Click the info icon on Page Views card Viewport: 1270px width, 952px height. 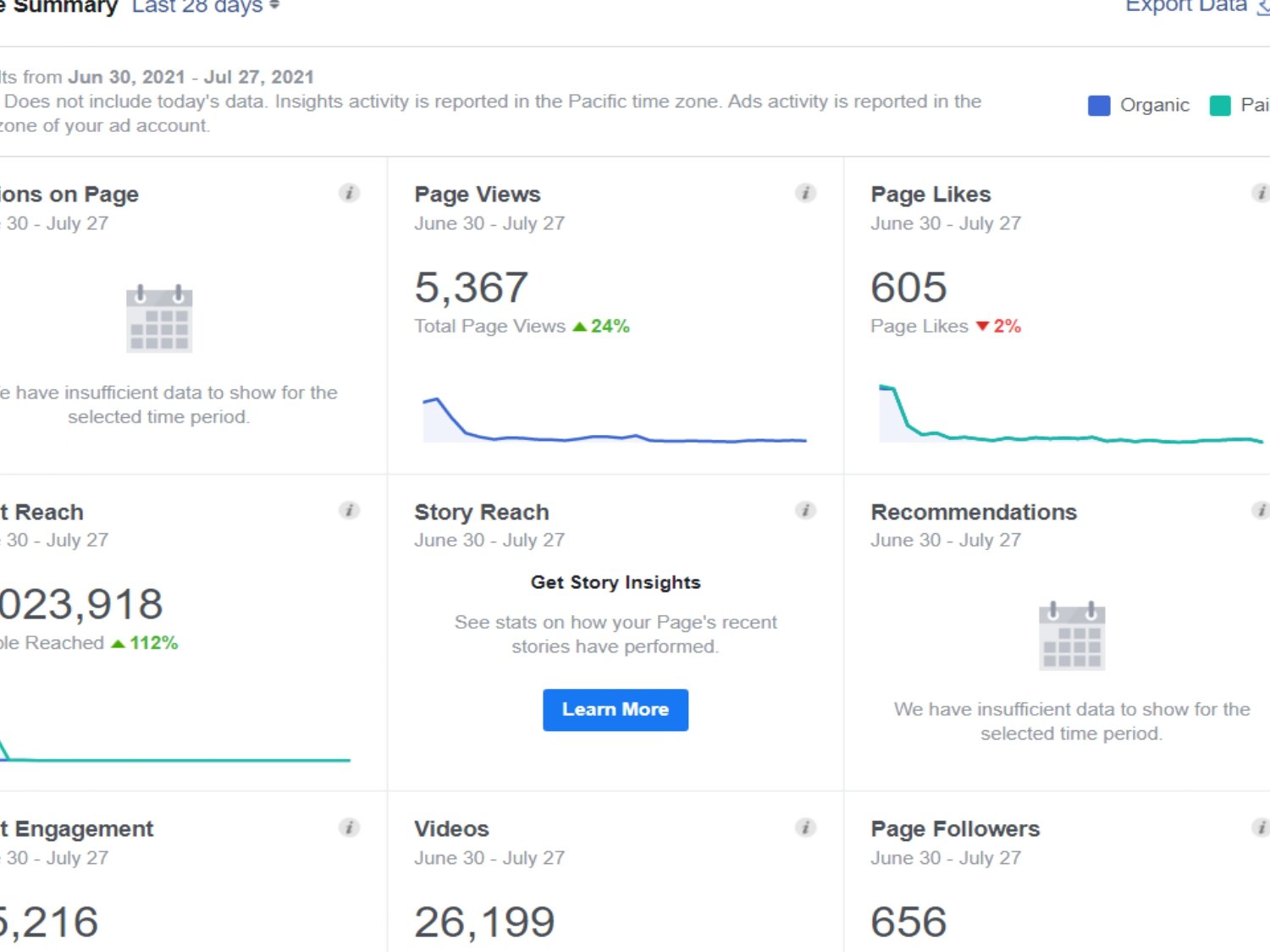click(x=805, y=193)
